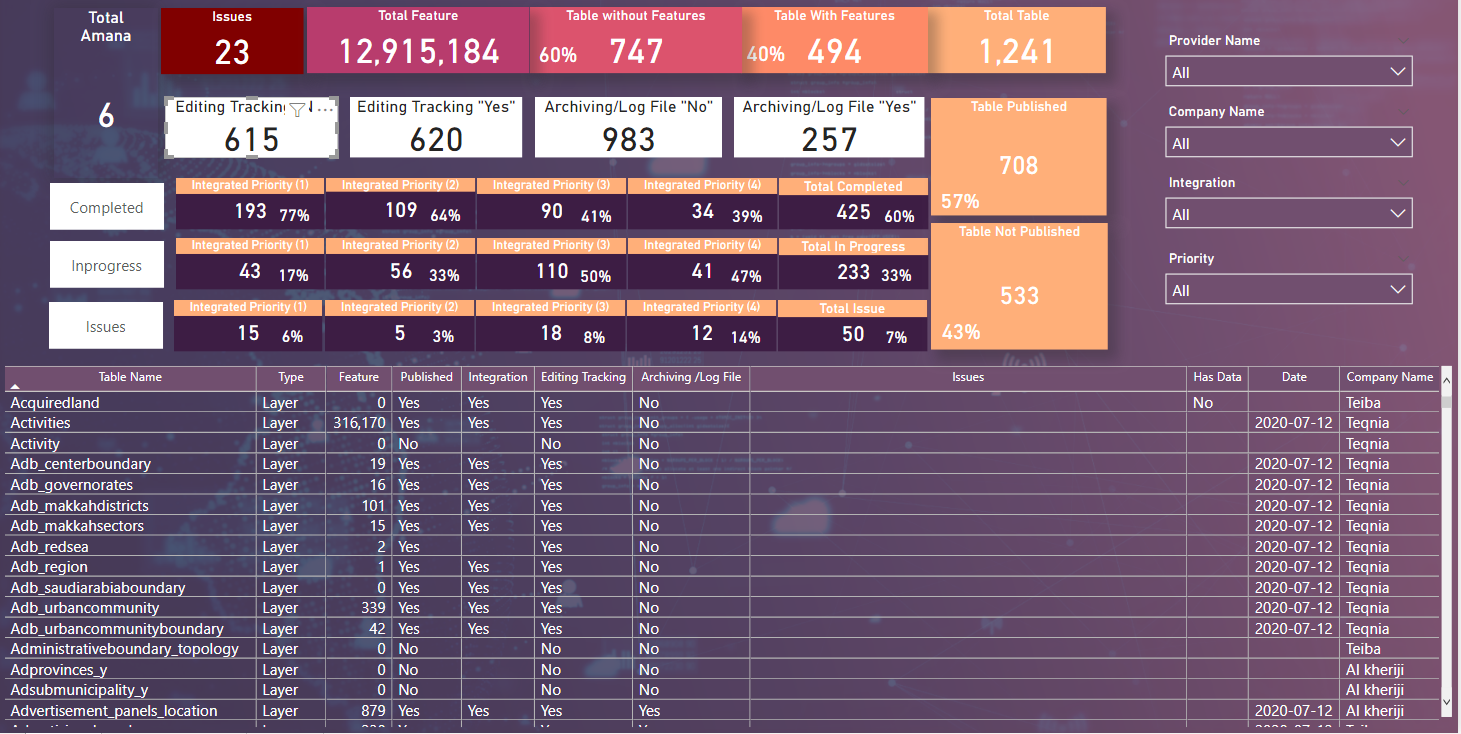Click the Table Not Published card
Viewport: 1461px width, 734px height.
1019,286
